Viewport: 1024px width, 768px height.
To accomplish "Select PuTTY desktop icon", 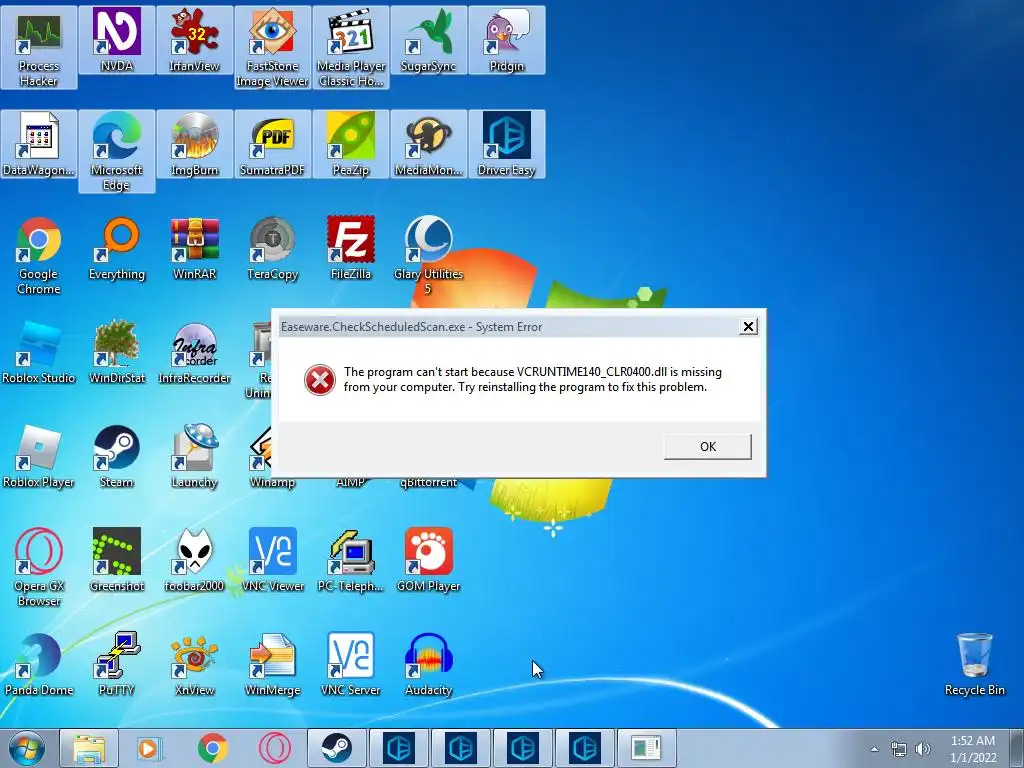I will 116,664.
